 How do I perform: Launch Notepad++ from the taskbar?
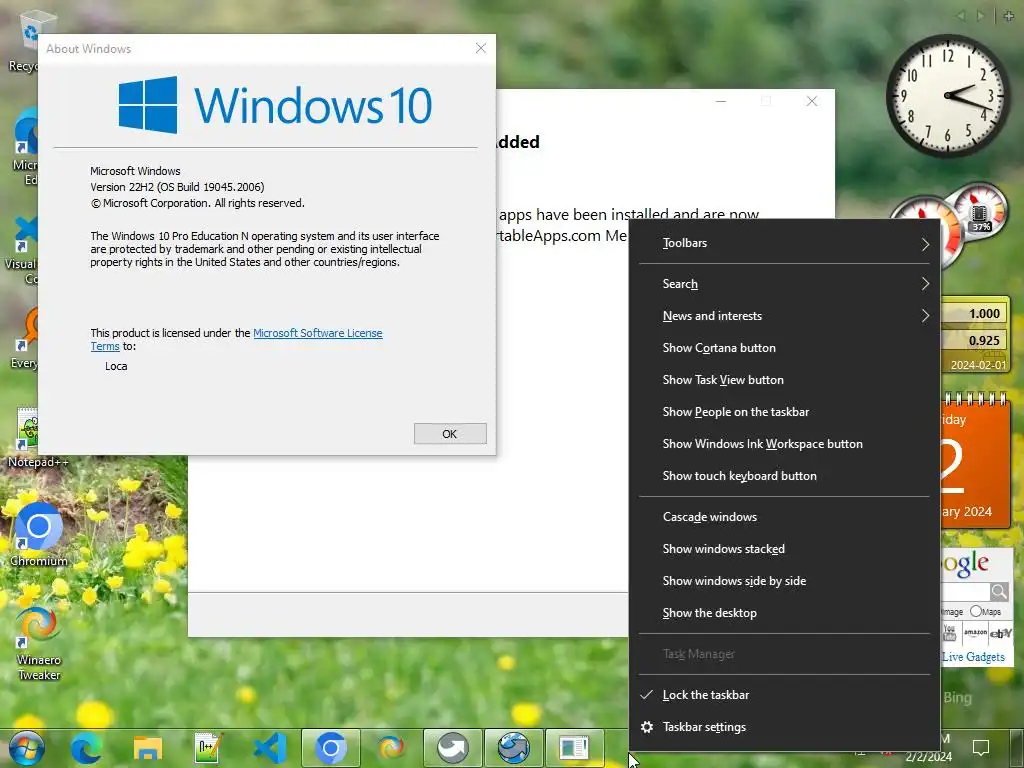coord(208,748)
